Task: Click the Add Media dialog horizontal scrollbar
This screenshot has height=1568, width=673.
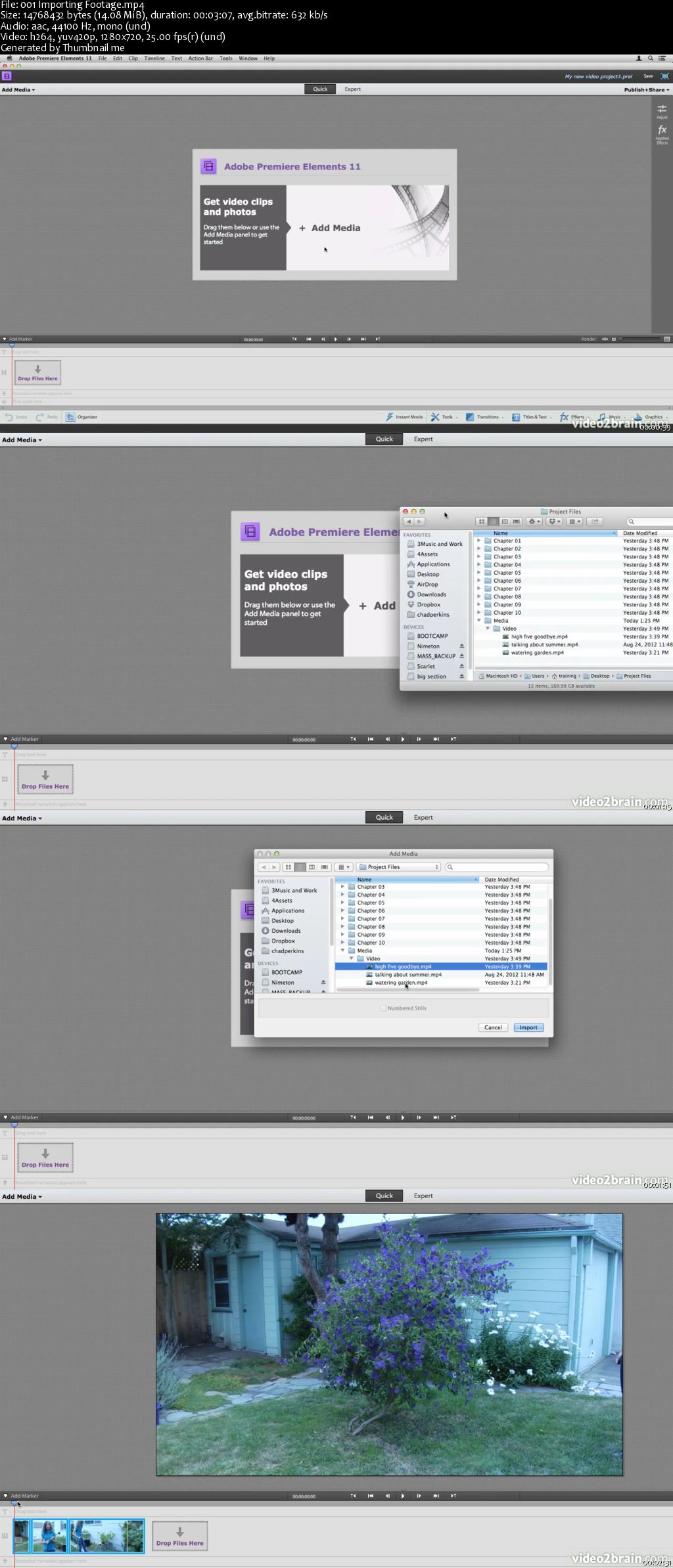Action: [x=407, y=989]
